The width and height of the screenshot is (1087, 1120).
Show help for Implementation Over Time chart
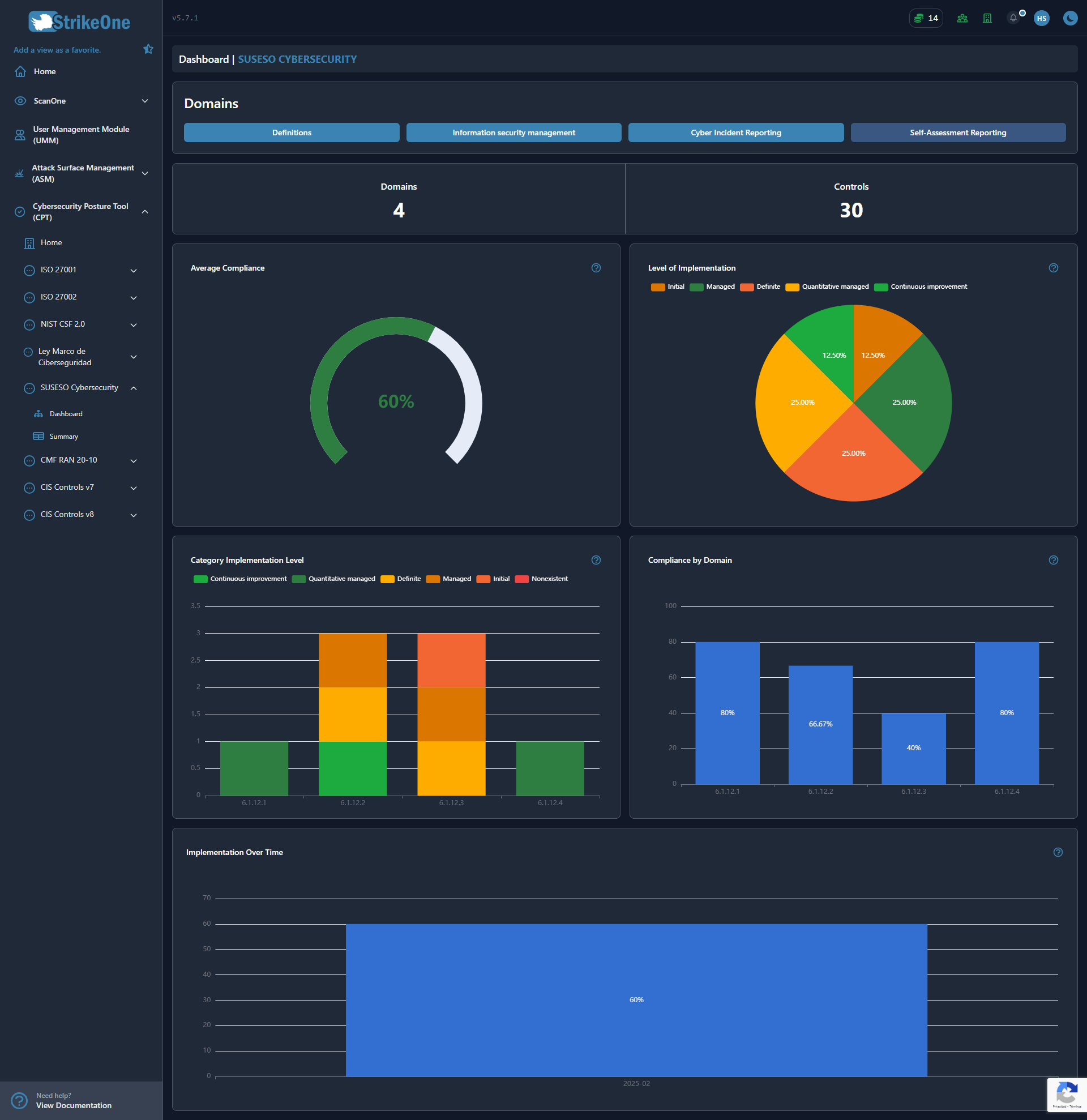pyautogui.click(x=1058, y=852)
